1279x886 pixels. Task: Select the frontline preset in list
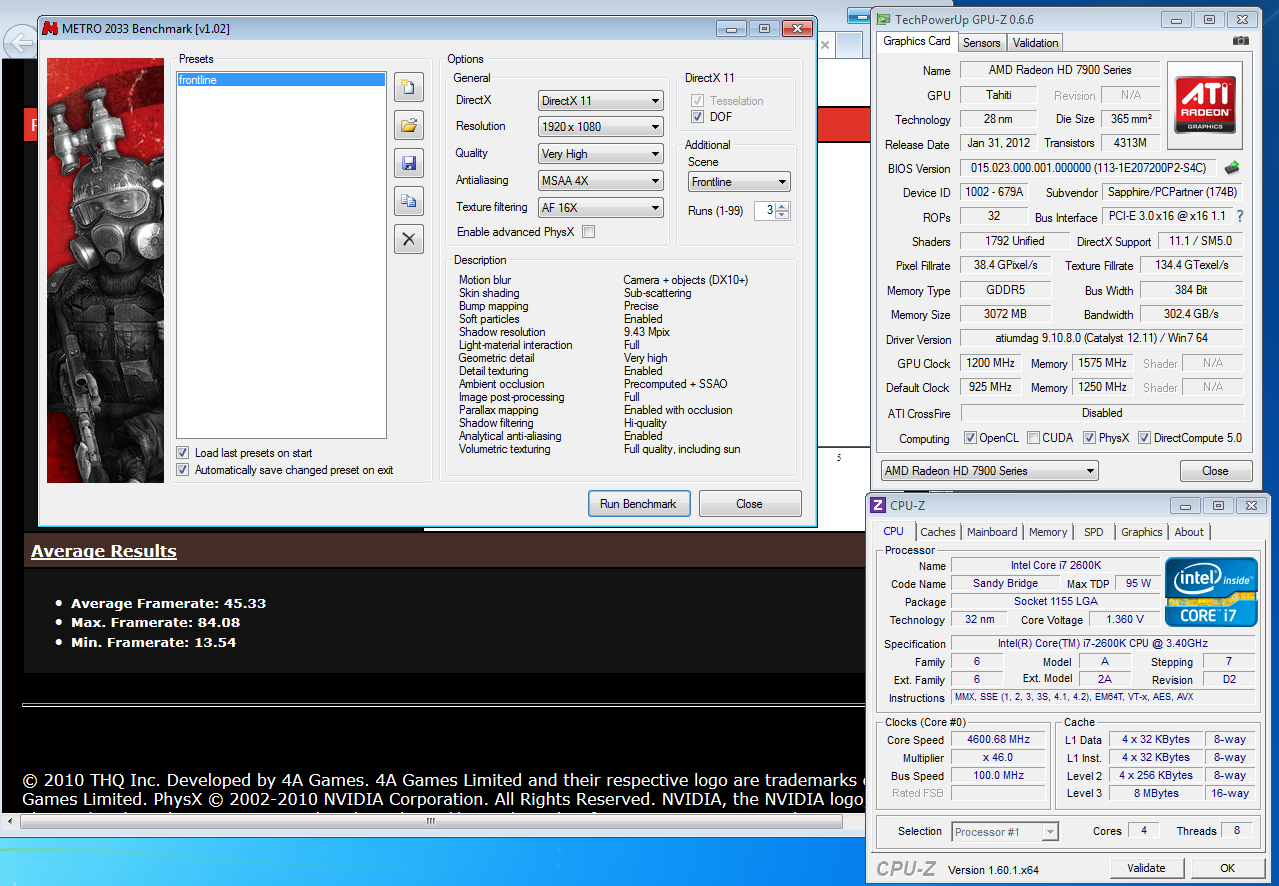281,80
